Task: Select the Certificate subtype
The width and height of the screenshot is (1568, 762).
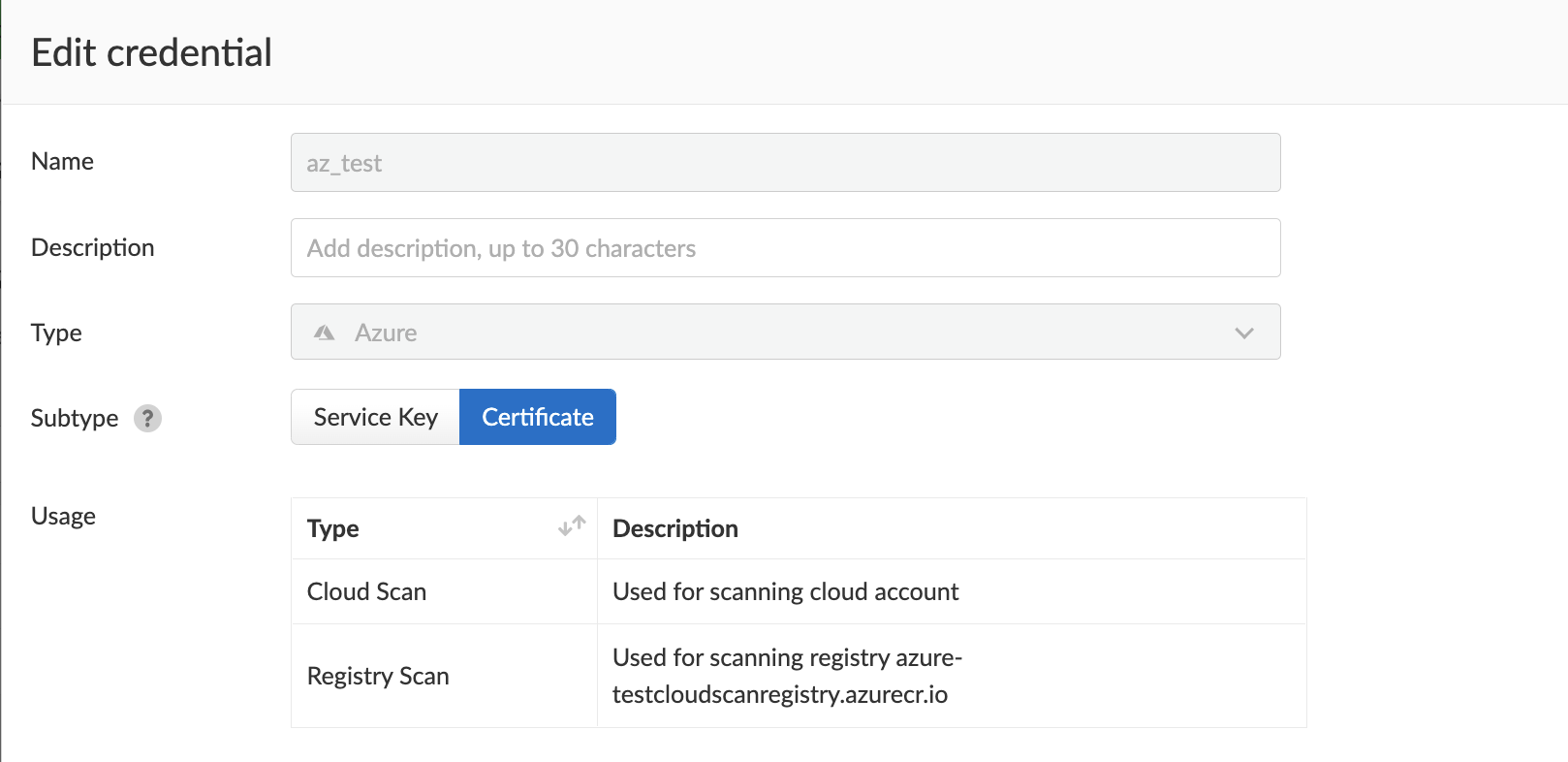Action: pos(538,417)
